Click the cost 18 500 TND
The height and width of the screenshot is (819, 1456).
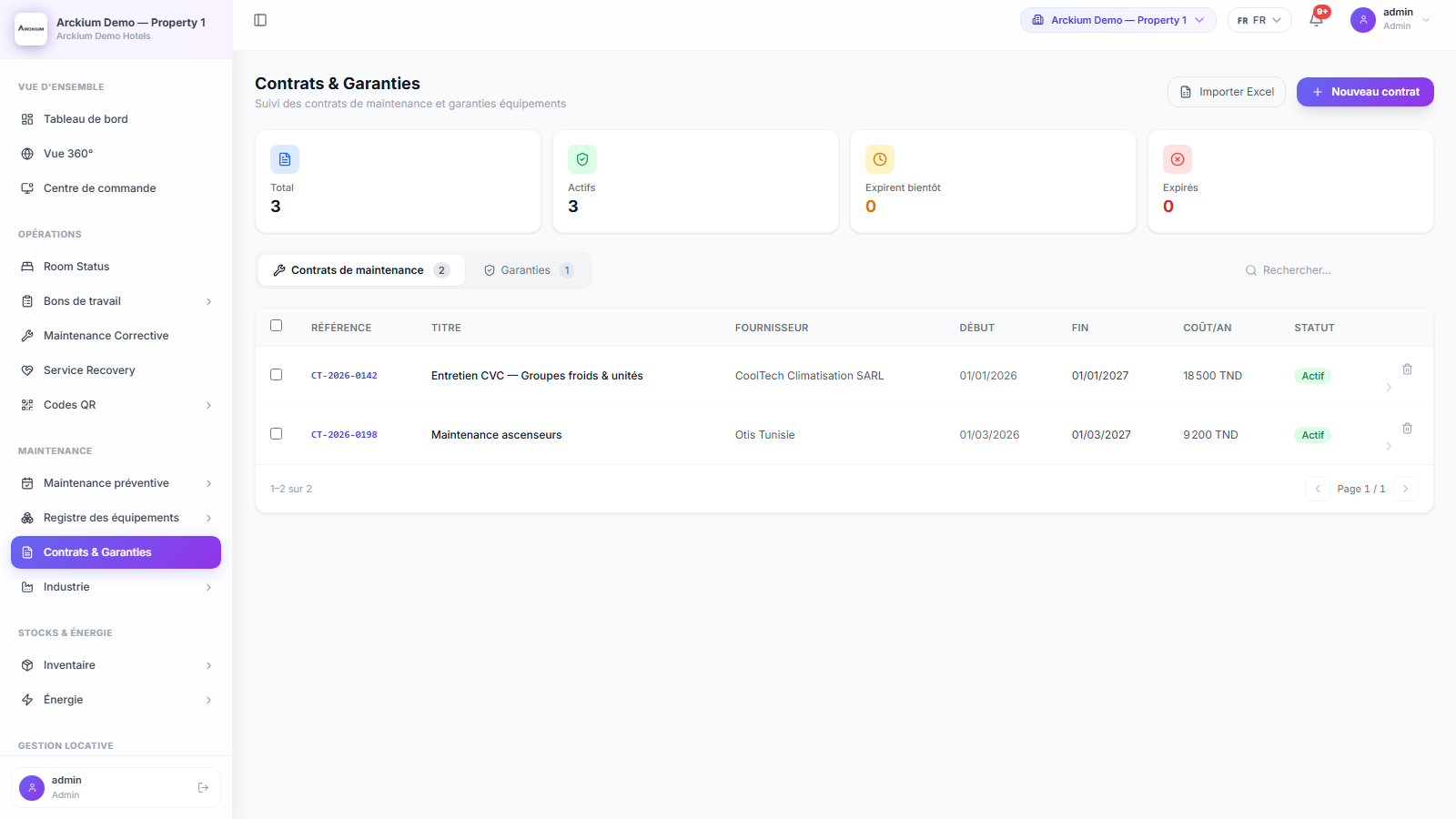1212,376
